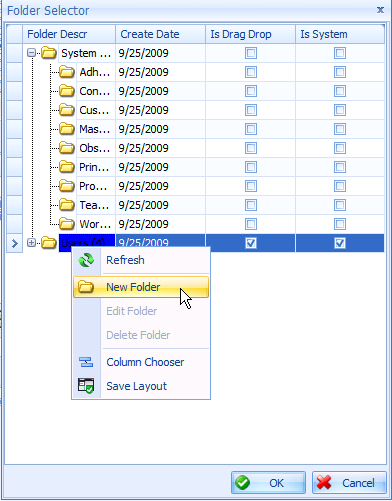This screenshot has width=392, height=501.
Task: Click the Cus... folder icon
Action: 67,110
